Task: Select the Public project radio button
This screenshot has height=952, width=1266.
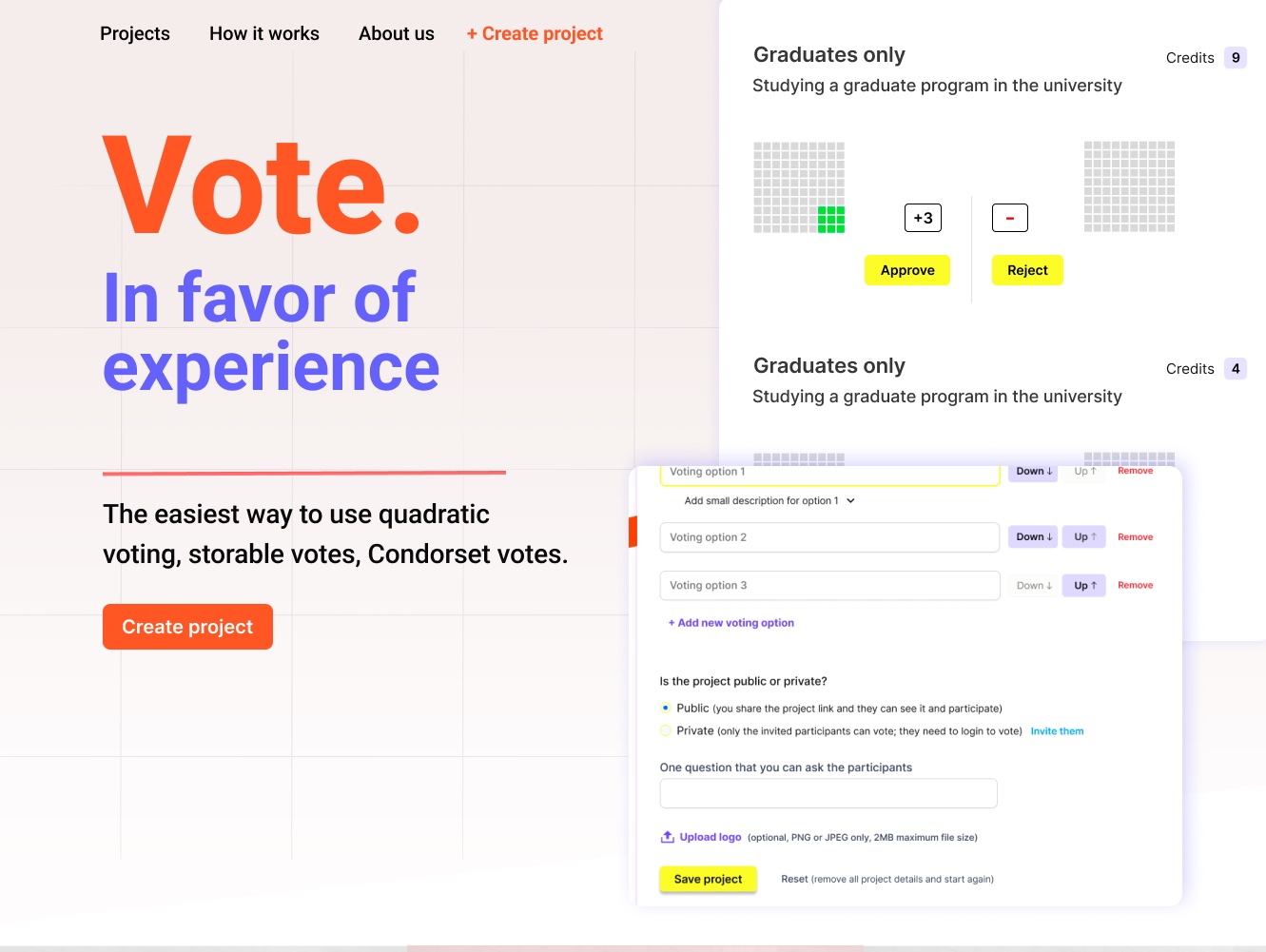Action: [x=666, y=708]
